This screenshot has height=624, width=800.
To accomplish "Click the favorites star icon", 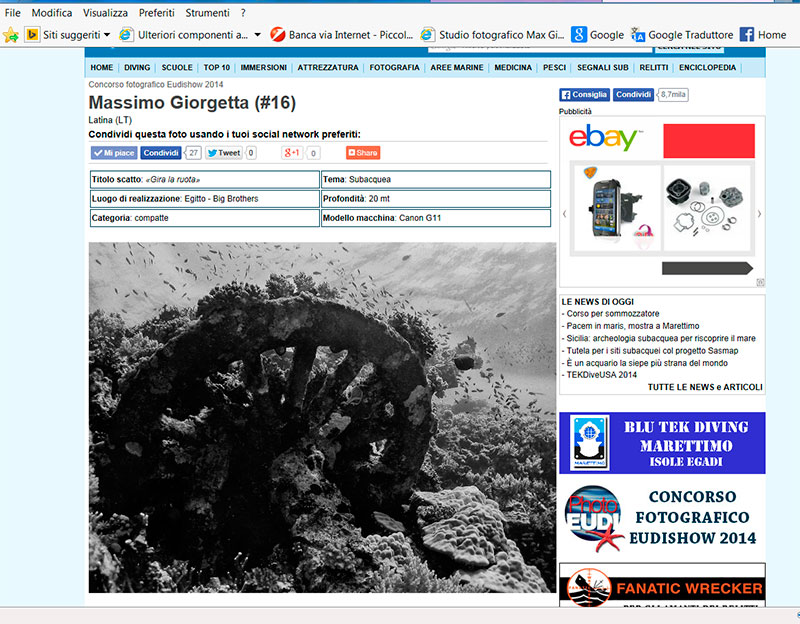I will click(x=11, y=35).
